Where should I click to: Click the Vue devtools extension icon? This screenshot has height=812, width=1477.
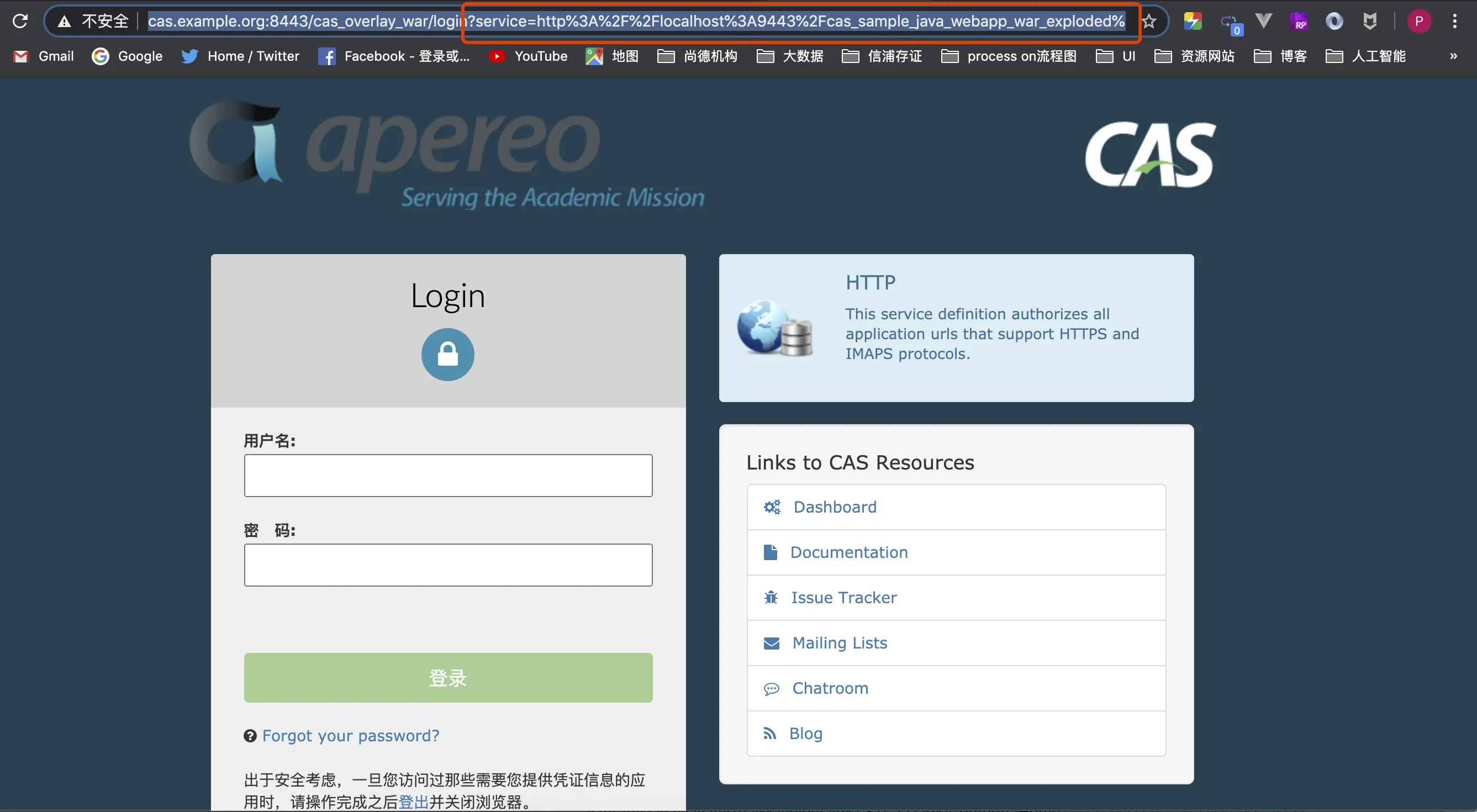click(1263, 22)
